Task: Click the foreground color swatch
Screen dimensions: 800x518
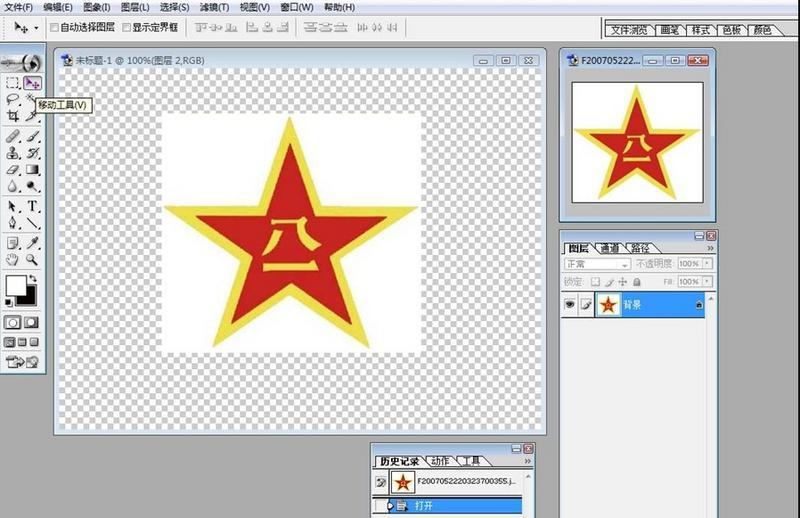Action: (16, 285)
